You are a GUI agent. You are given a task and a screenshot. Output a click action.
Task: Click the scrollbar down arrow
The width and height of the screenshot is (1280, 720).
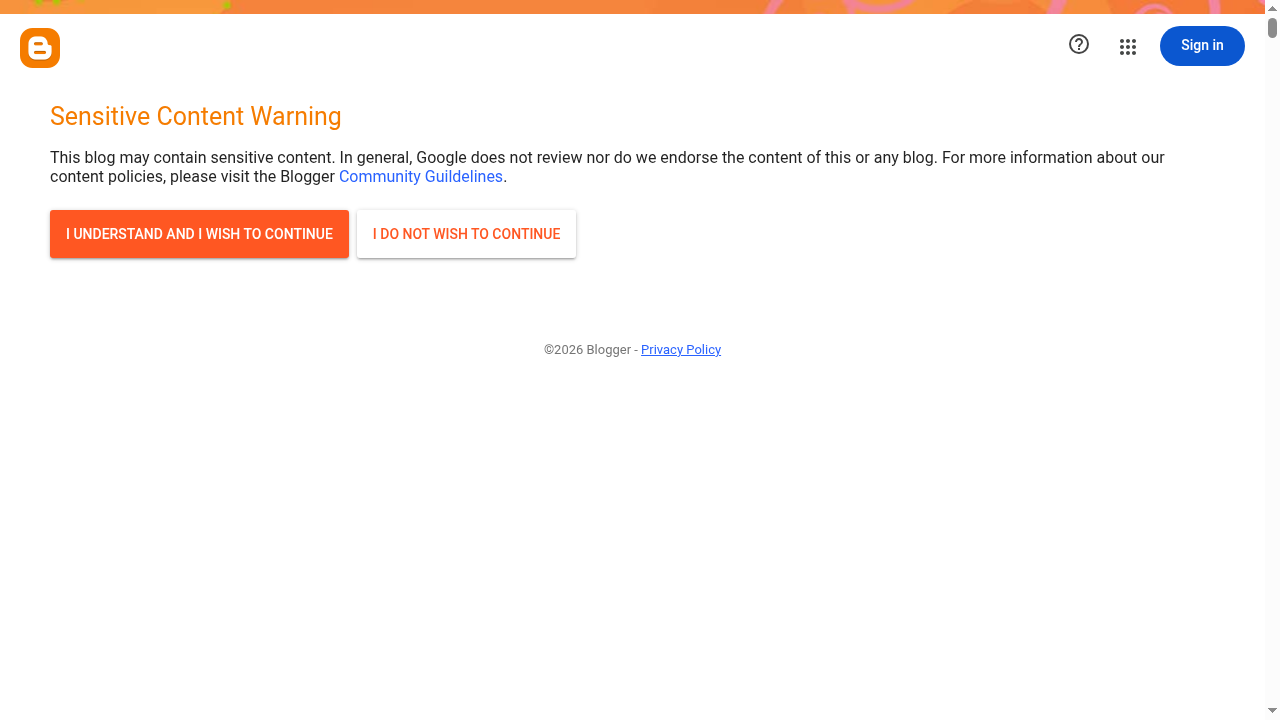click(x=1272, y=711)
